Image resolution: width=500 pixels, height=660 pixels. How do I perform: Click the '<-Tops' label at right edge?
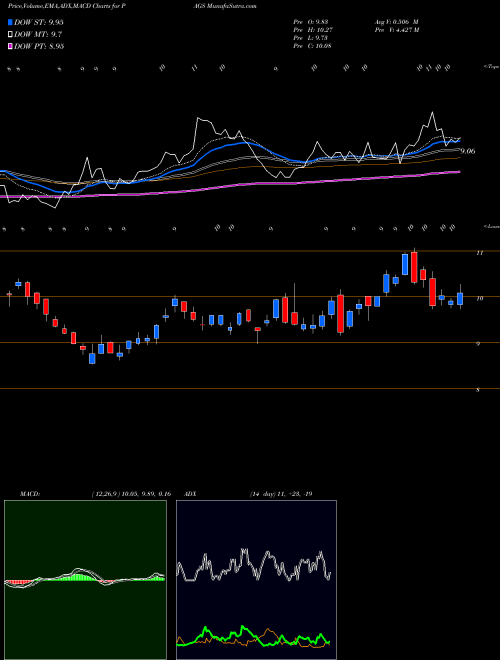tap(491, 67)
